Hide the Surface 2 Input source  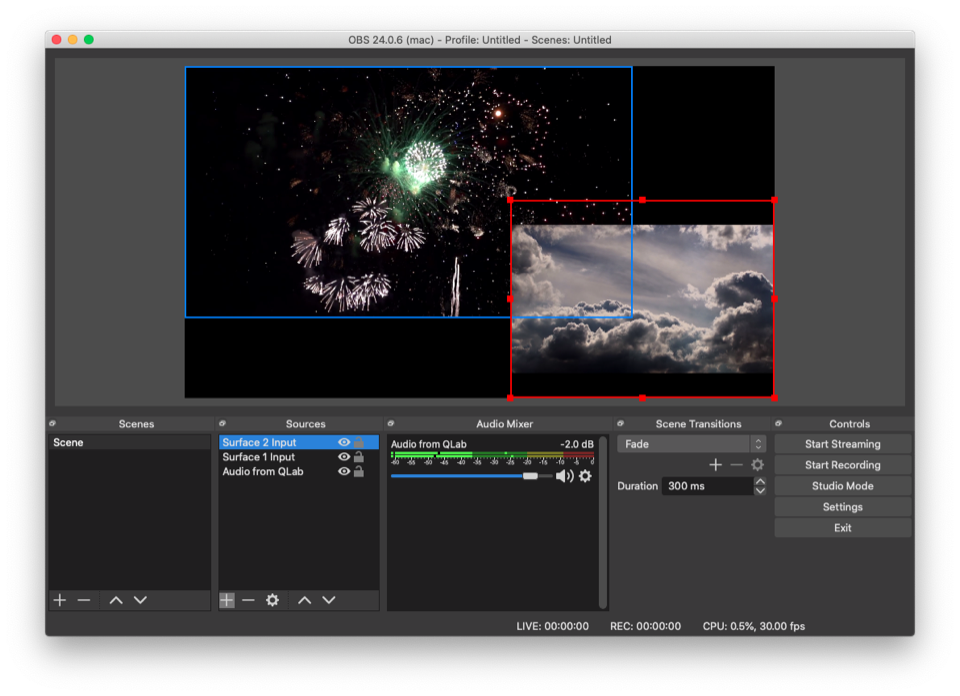(x=344, y=442)
